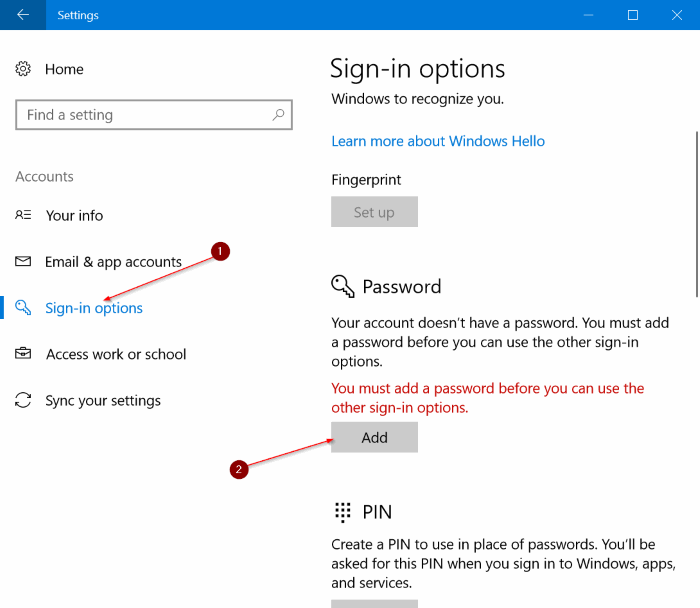The width and height of the screenshot is (700, 608).
Task: Click the search magnifier icon
Action: 278,115
